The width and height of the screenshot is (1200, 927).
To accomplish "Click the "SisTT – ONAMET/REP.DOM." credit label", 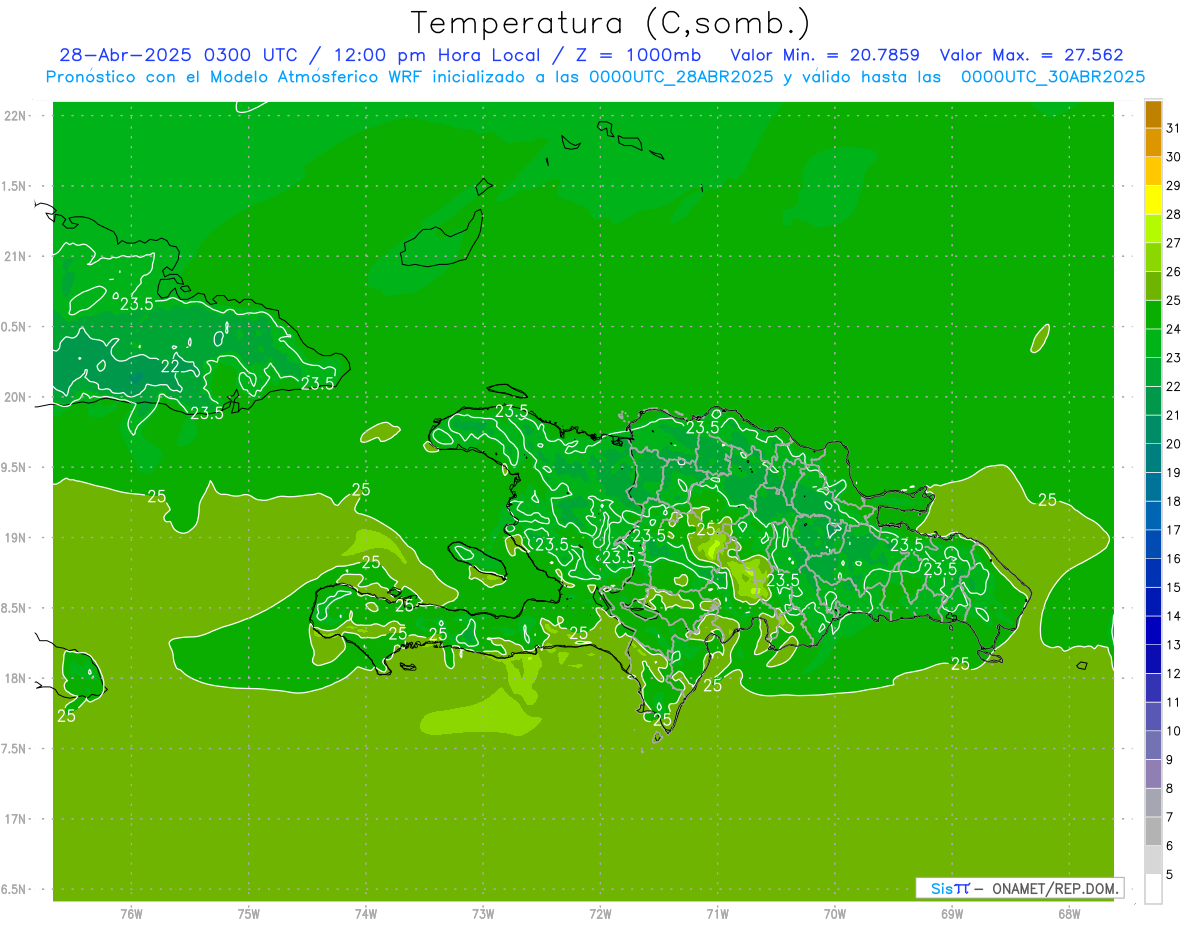I will 1020,888.
